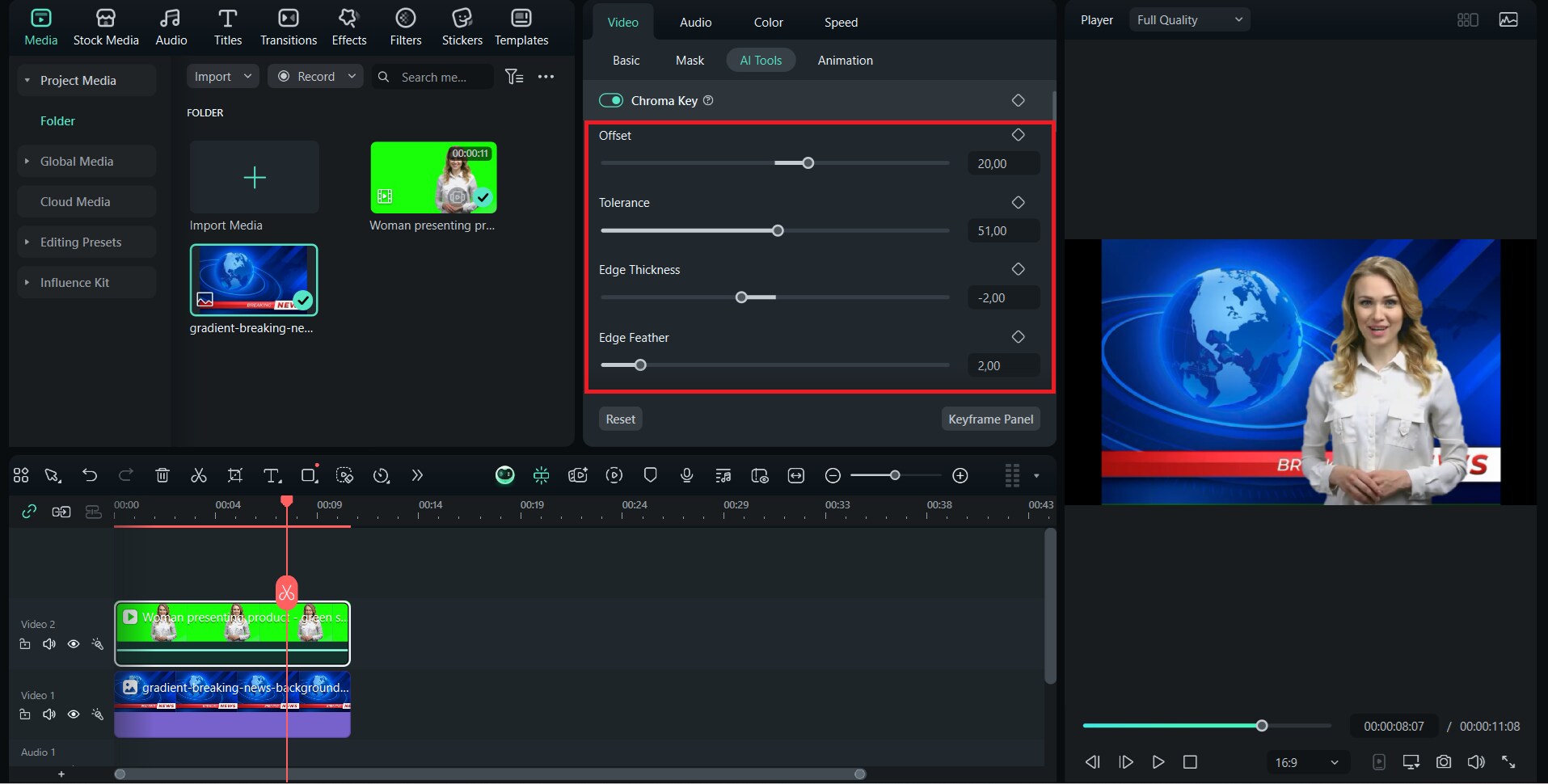The height and width of the screenshot is (784, 1548).
Task: Open the Titles panel
Action: 227,27
